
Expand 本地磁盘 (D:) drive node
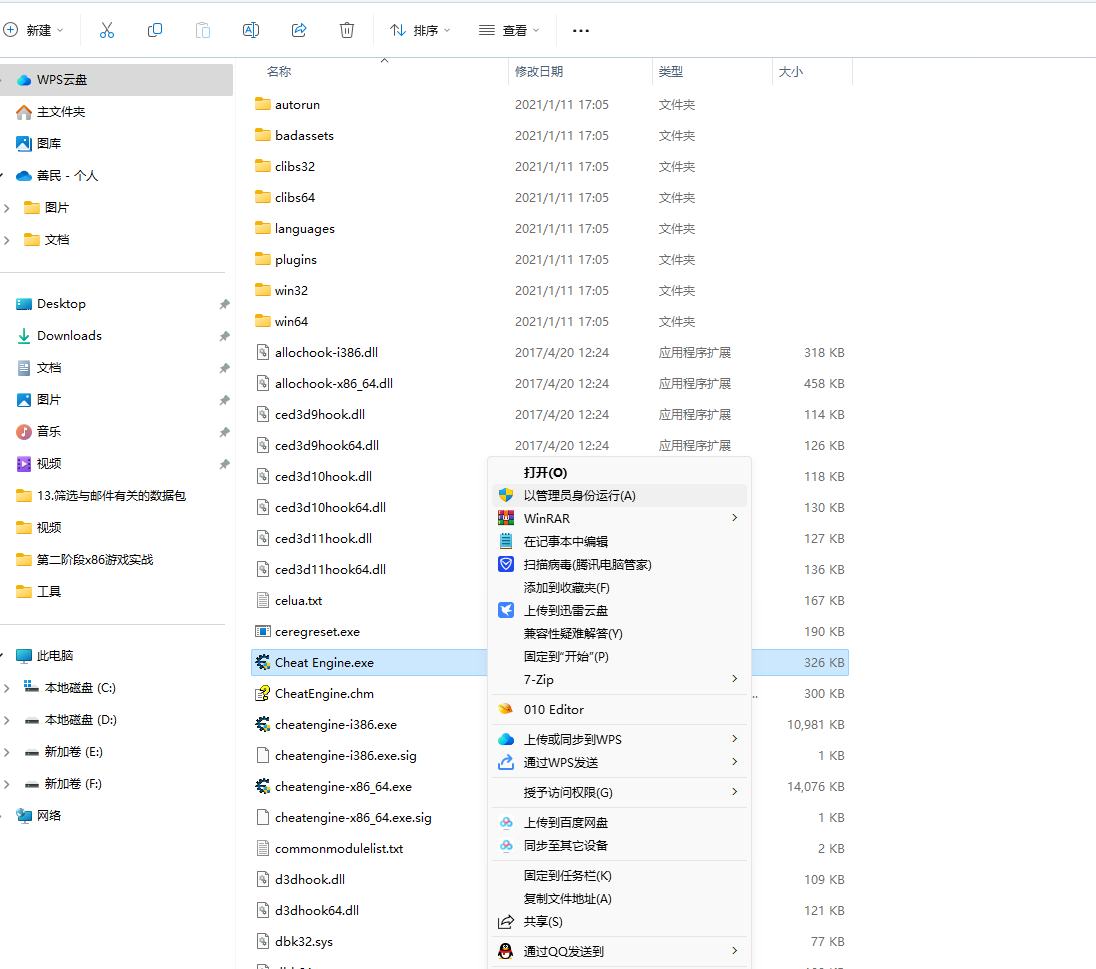(6, 720)
